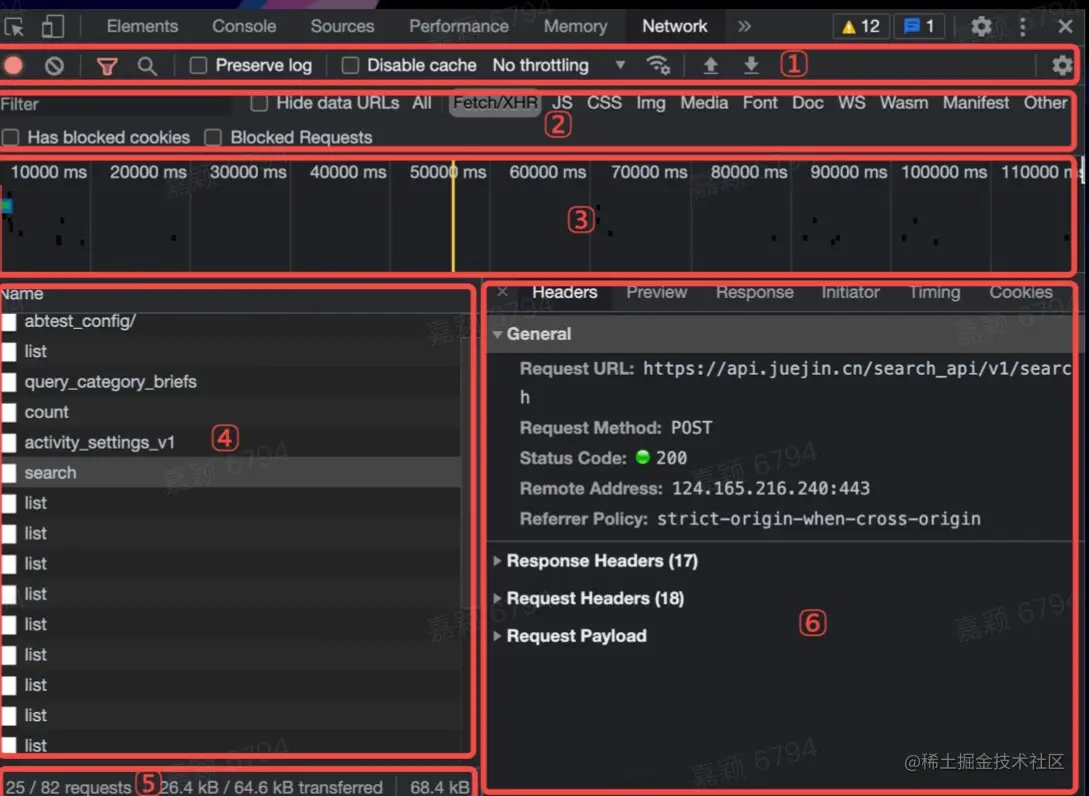This screenshot has width=1089, height=796.
Task: Filter by WS requests
Action: tap(851, 103)
